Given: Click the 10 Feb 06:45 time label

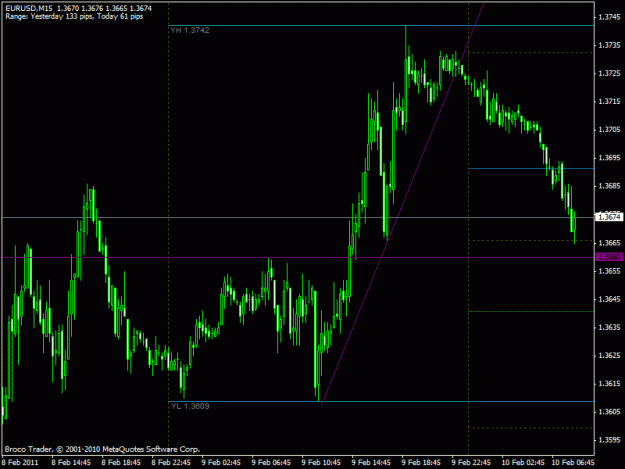Looking at the screenshot, I should click(x=573, y=462).
